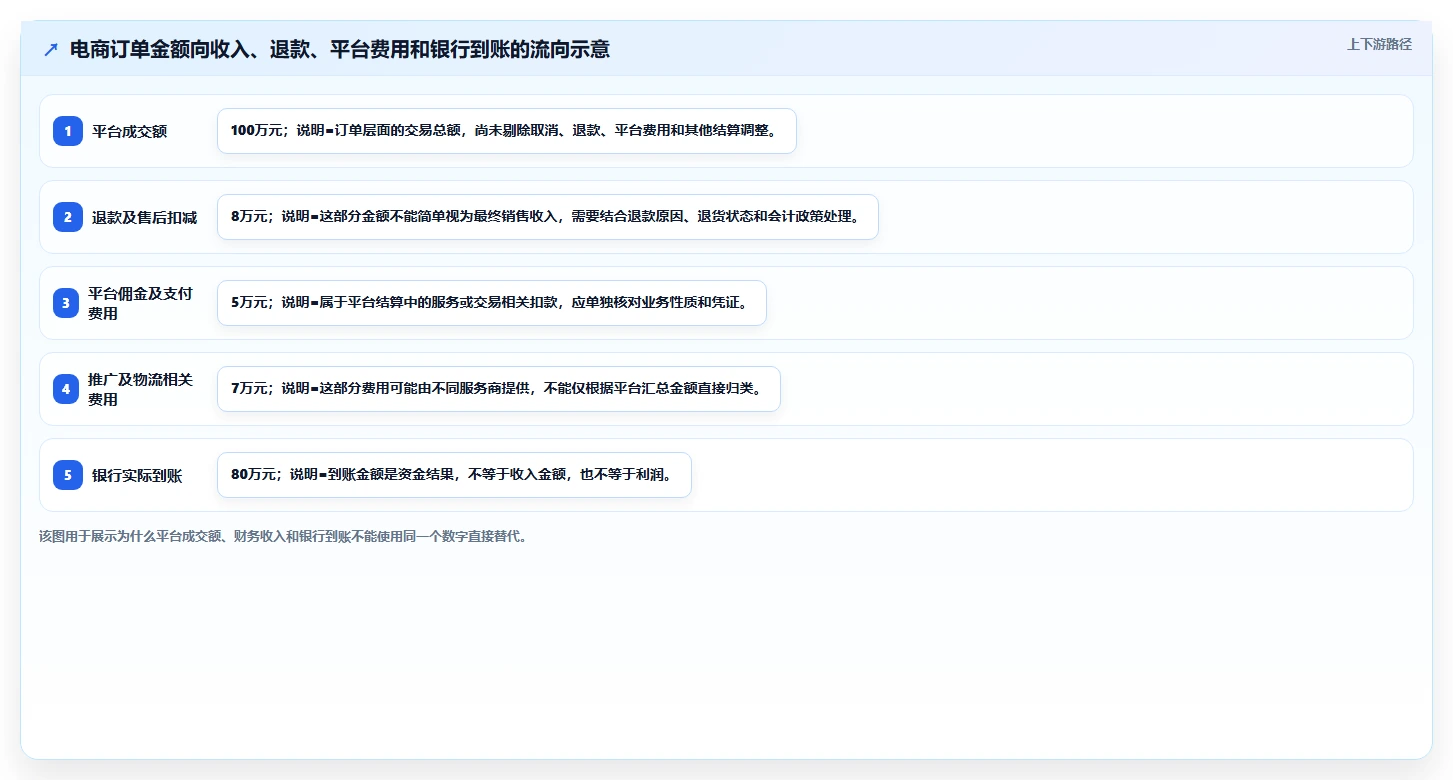1453x780 pixels.
Task: Click the 平台佣金及支付费用 label
Action: [x=140, y=303]
